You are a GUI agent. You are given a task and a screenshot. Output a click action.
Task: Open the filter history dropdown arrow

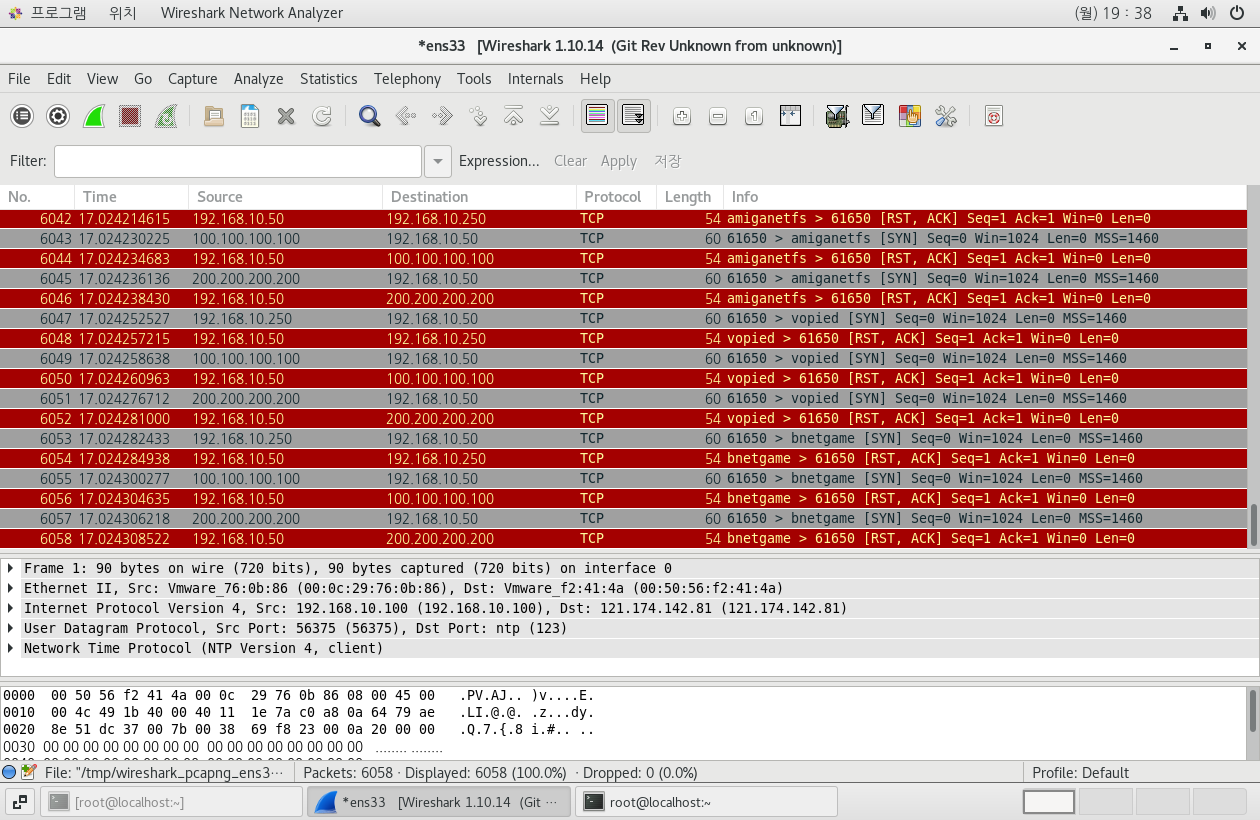(438, 161)
